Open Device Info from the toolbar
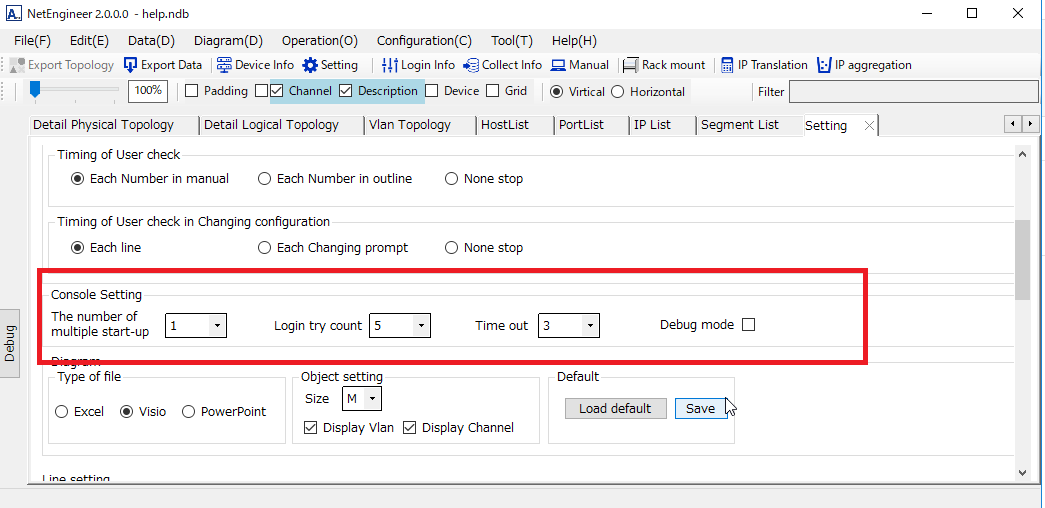 225,65
